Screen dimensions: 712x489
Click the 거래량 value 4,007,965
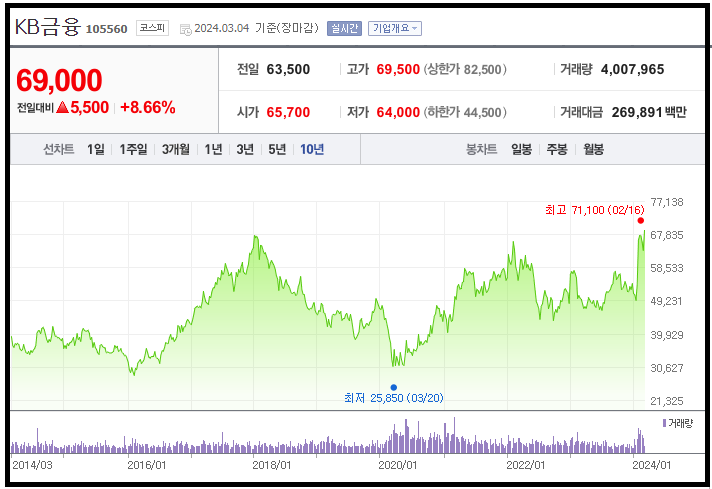pyautogui.click(x=632, y=69)
